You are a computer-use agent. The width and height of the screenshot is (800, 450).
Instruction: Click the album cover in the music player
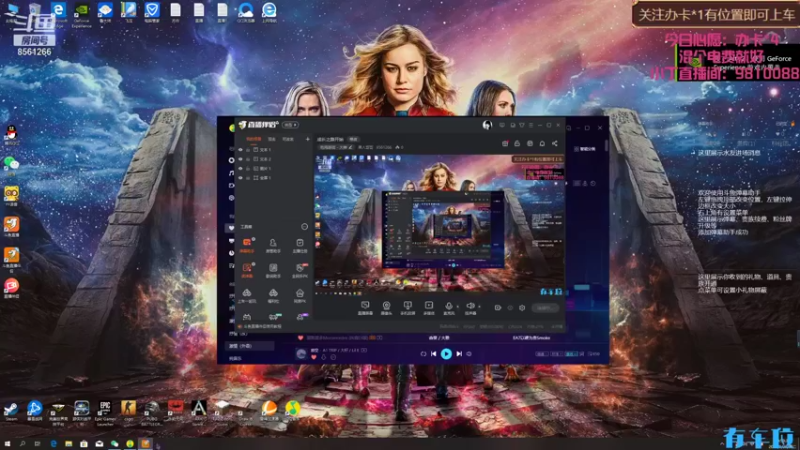301,354
